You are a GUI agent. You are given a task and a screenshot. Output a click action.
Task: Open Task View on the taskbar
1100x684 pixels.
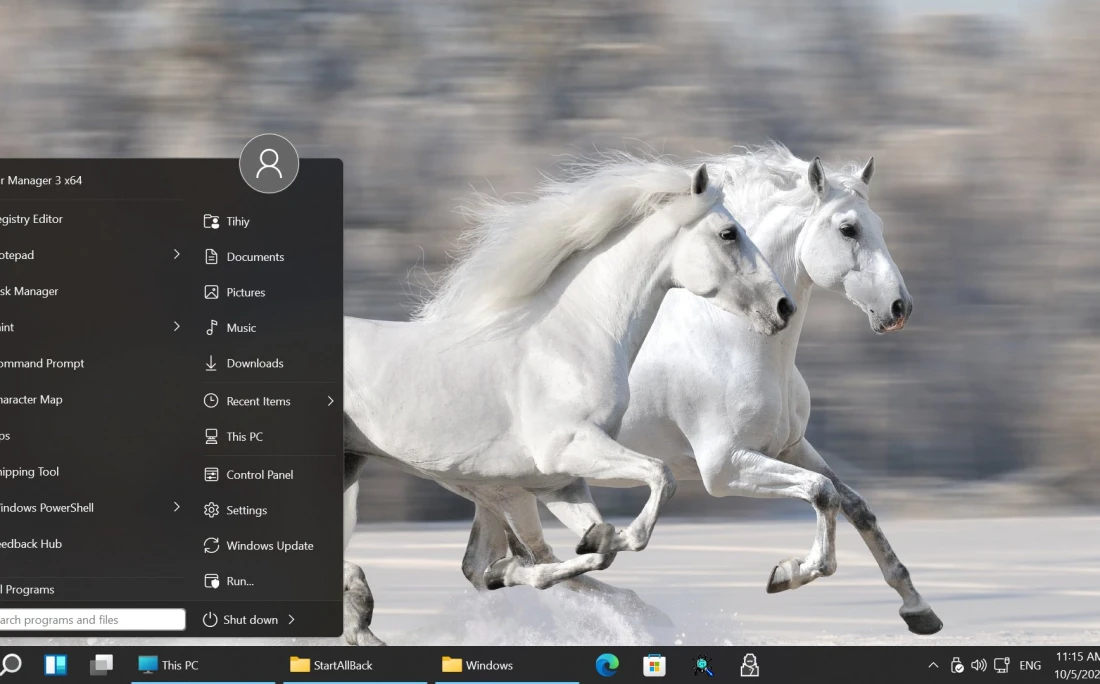click(101, 665)
